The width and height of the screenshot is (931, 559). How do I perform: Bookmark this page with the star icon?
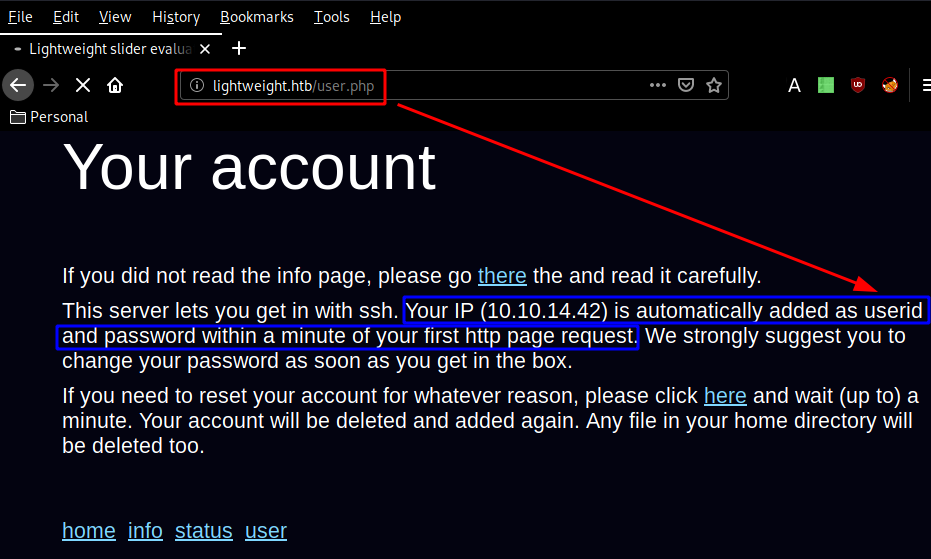coord(714,85)
